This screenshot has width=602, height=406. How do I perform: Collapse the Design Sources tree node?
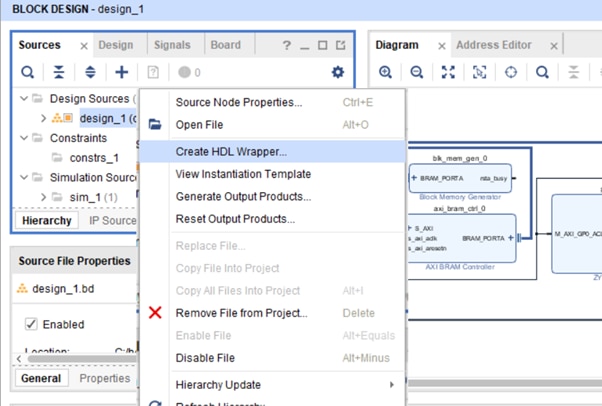point(24,99)
